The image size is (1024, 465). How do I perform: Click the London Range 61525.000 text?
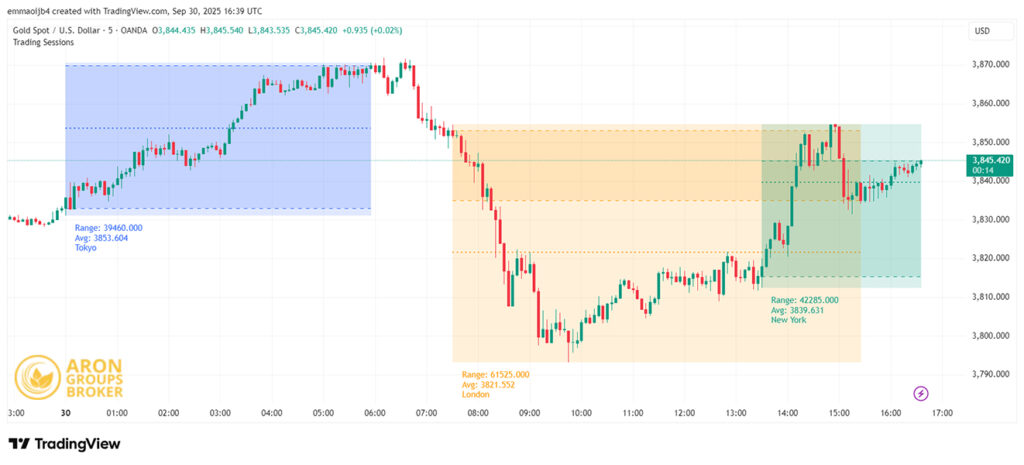click(x=496, y=374)
